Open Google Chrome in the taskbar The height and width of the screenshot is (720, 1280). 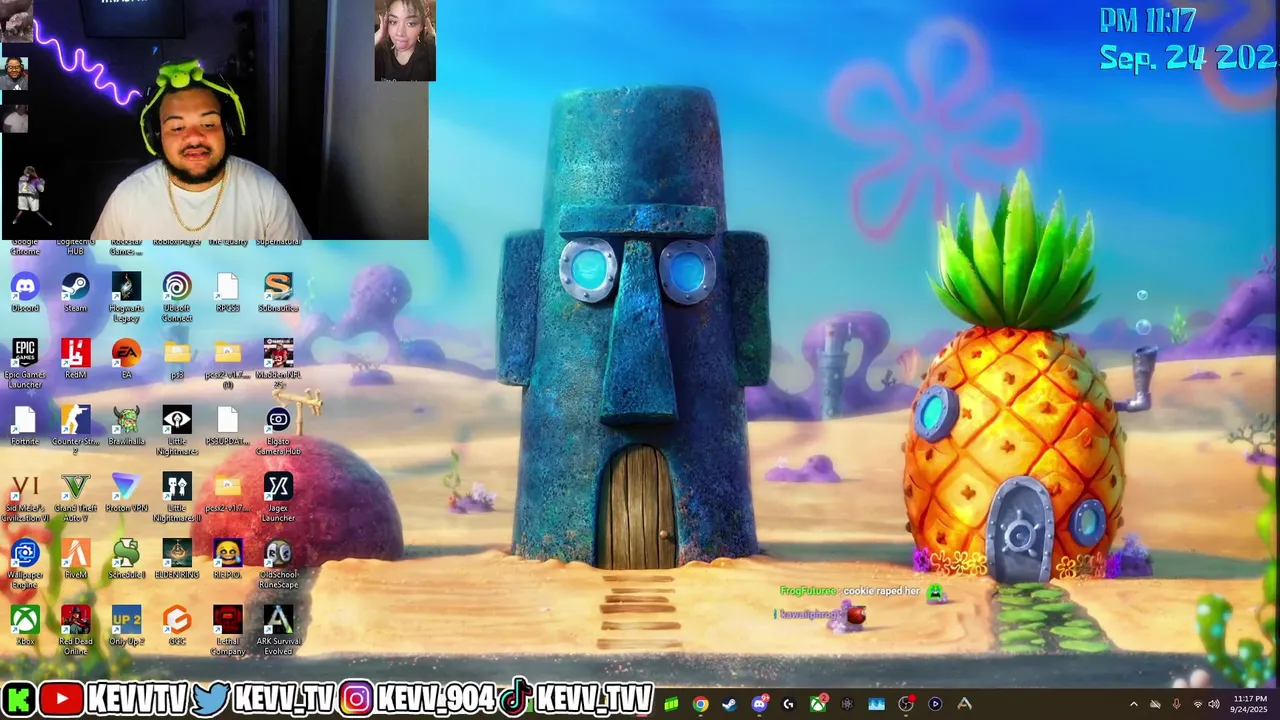tap(700, 704)
